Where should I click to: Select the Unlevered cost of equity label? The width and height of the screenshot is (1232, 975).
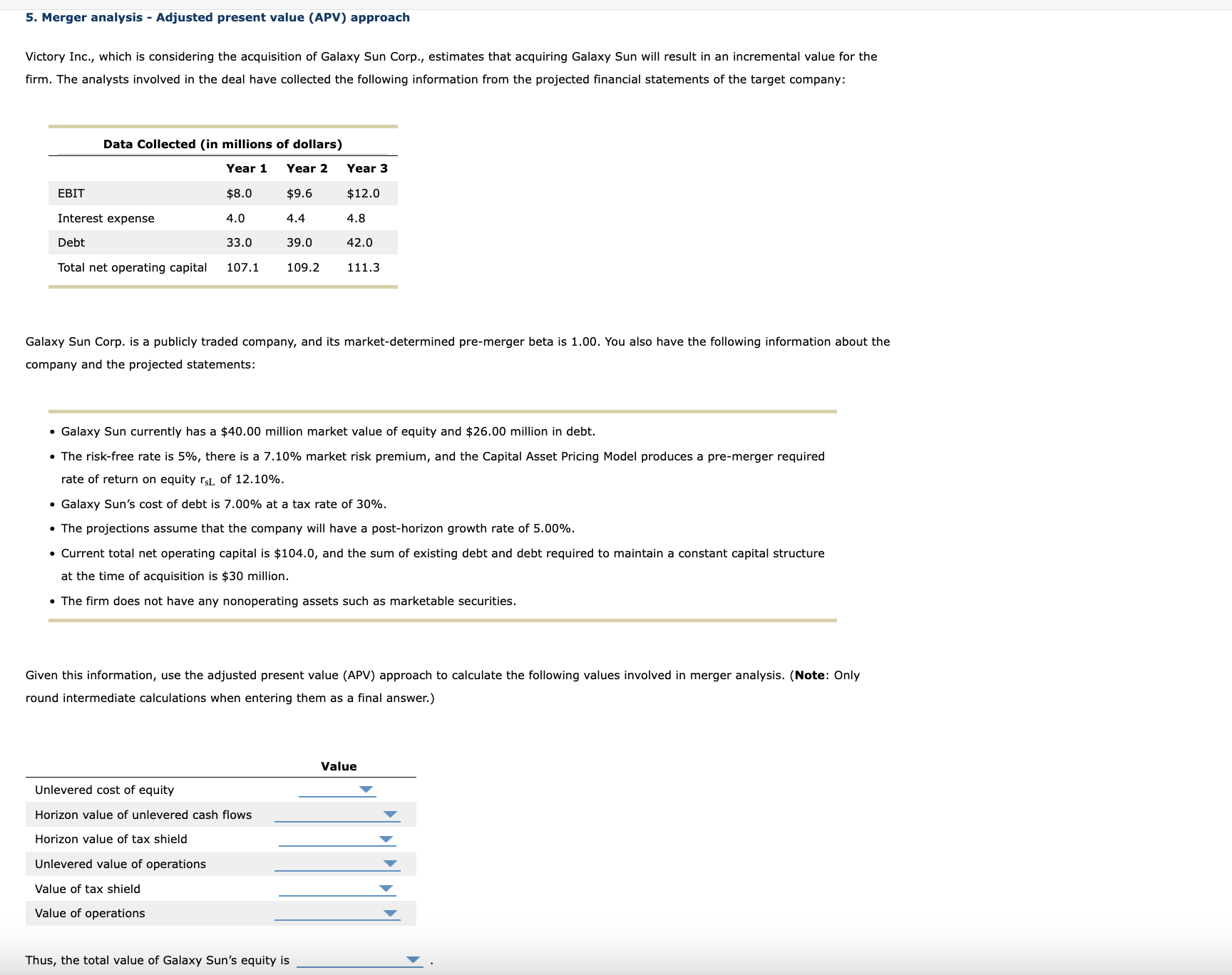[x=103, y=790]
